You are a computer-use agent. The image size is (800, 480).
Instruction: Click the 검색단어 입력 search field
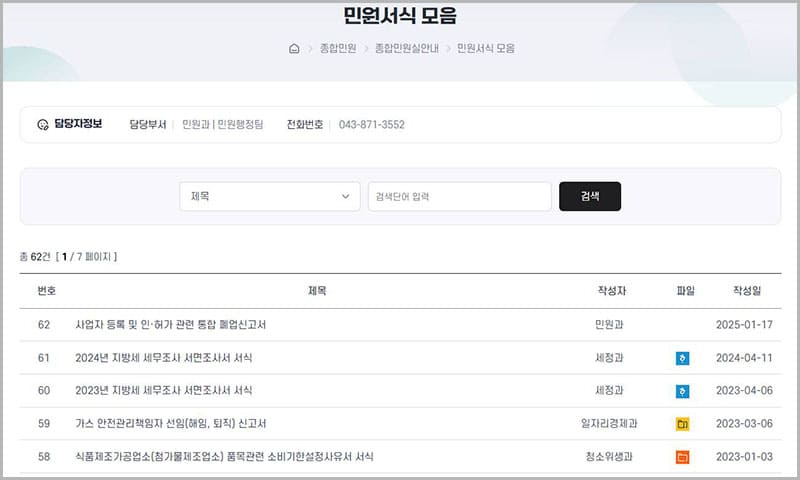point(459,197)
